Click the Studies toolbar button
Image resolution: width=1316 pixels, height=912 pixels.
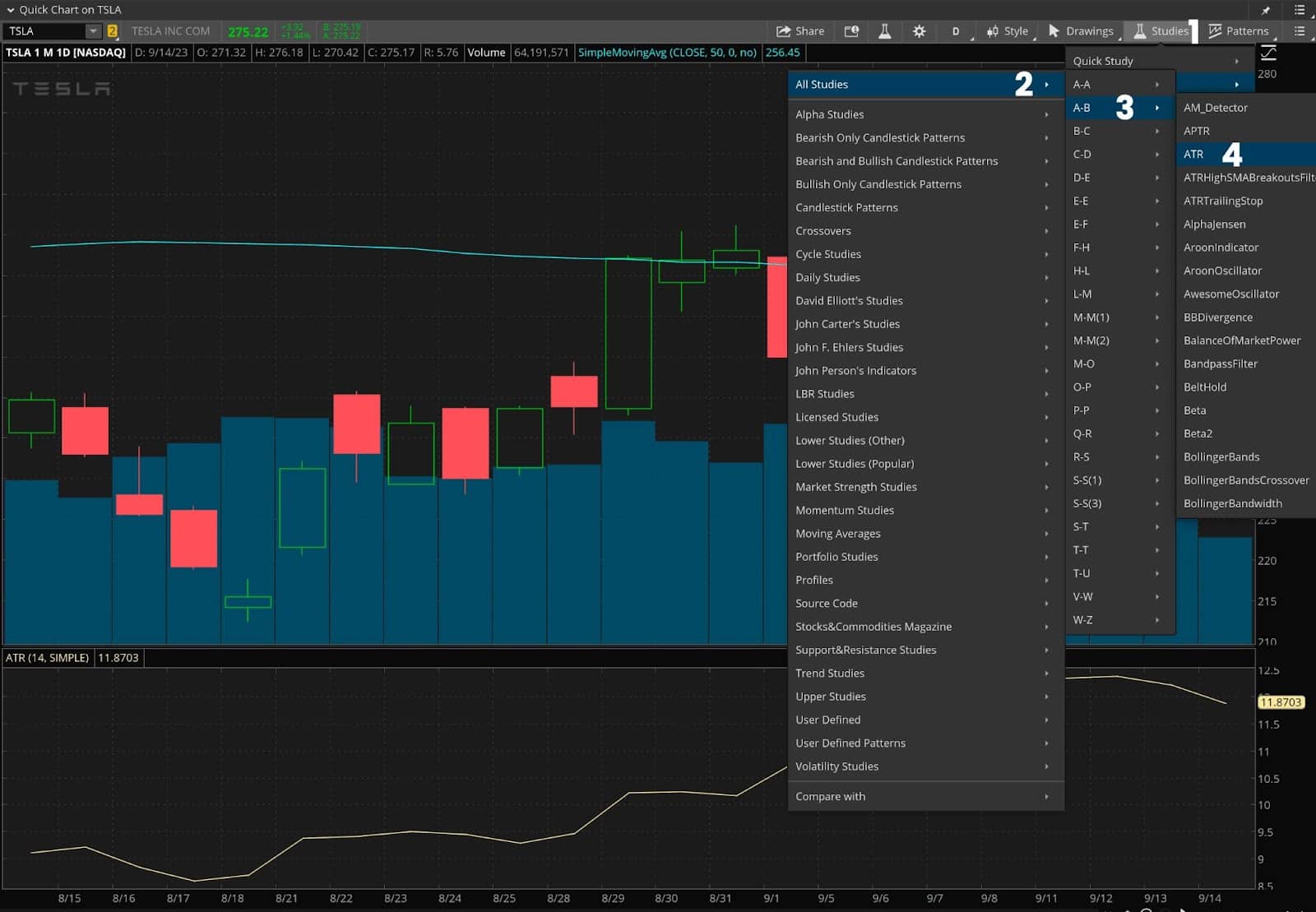1160,31
